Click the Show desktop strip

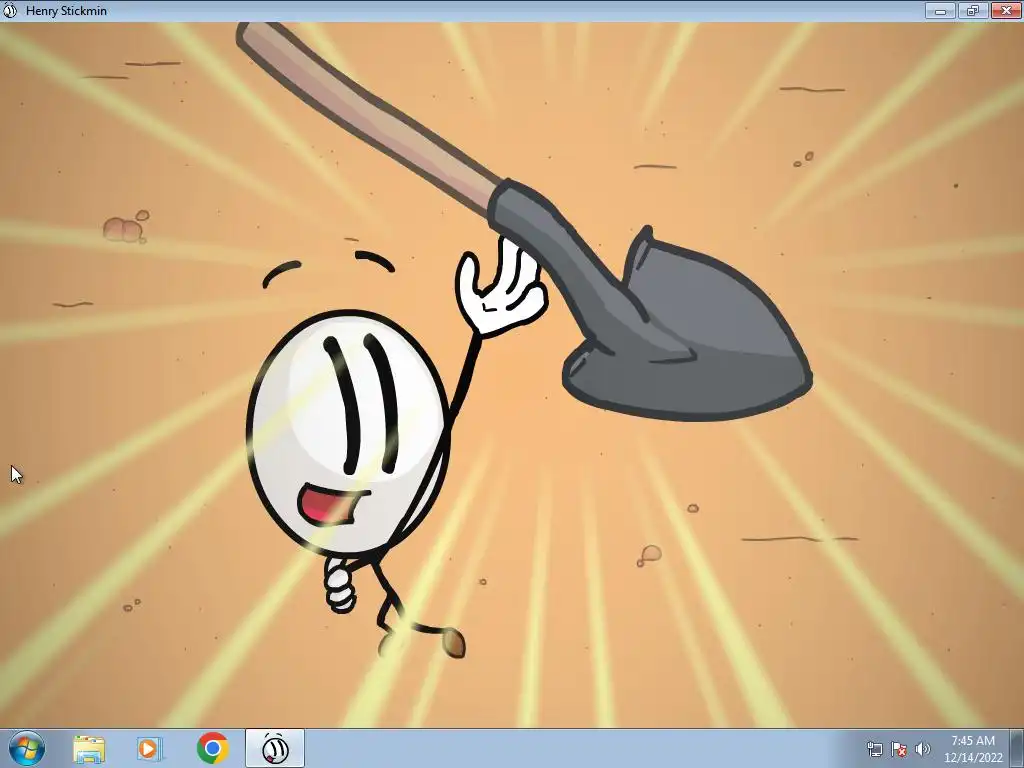pyautogui.click(x=1017, y=748)
